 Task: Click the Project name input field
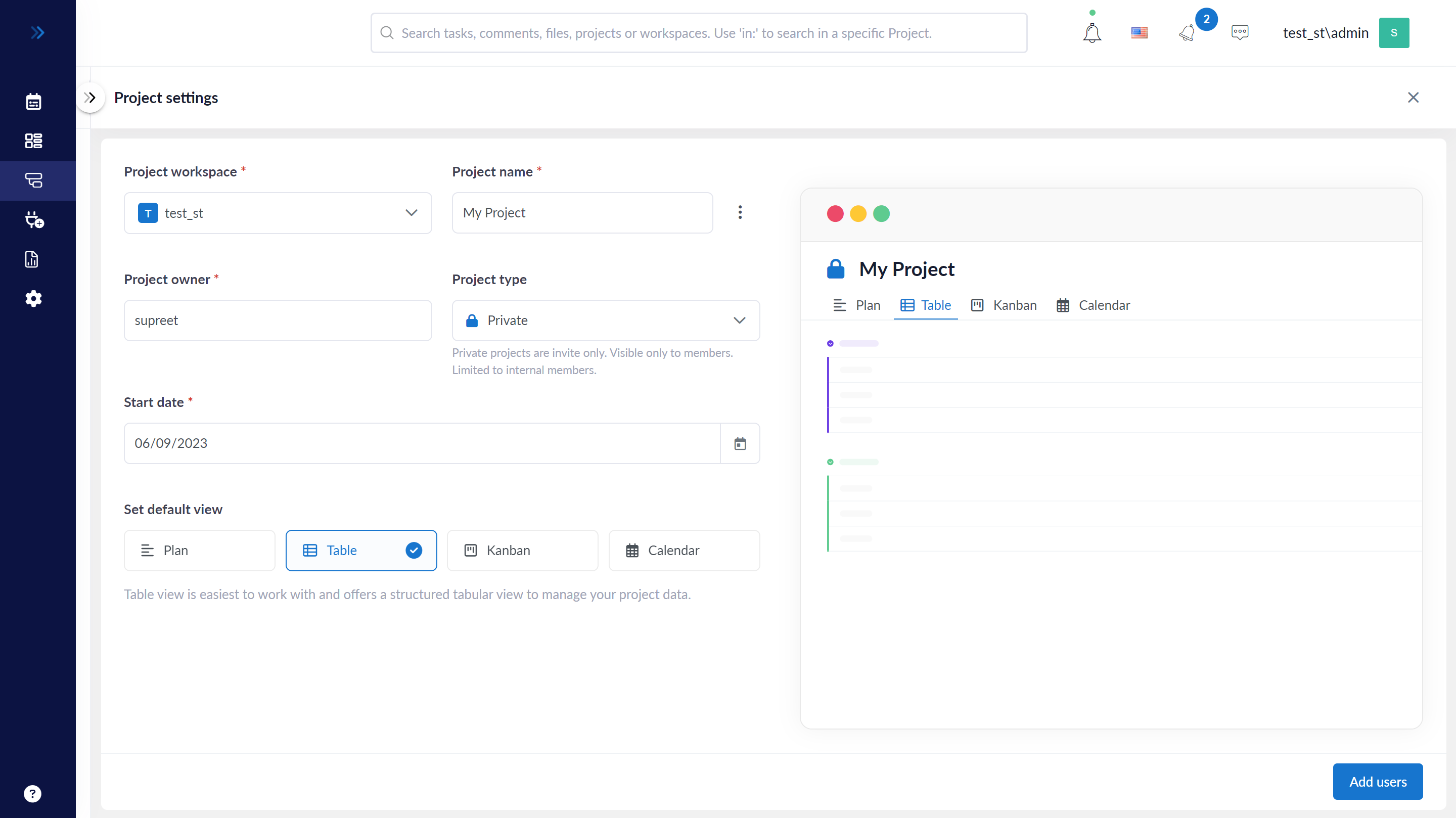point(582,212)
